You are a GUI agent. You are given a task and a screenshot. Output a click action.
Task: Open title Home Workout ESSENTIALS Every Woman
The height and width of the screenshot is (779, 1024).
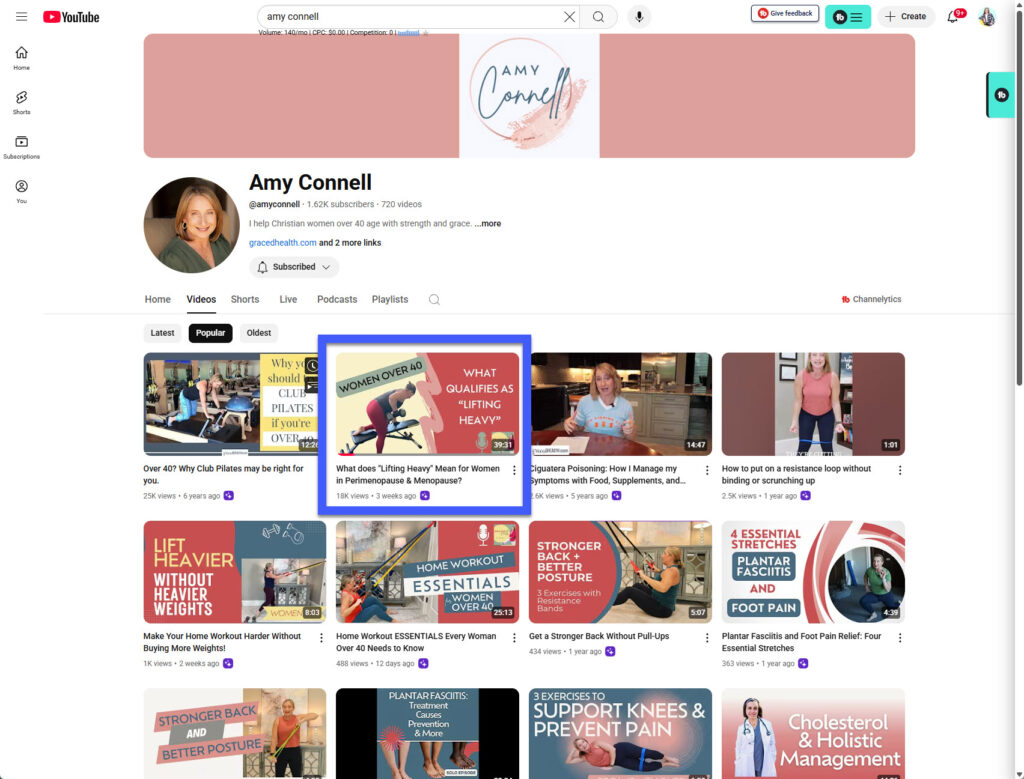(x=416, y=642)
